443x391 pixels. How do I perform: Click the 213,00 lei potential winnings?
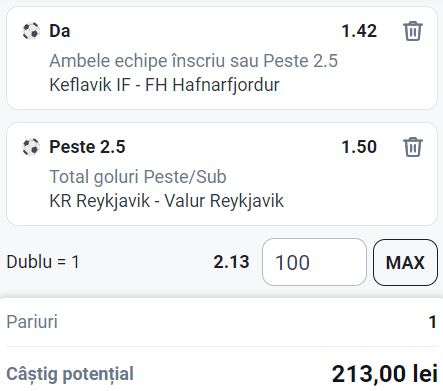pos(385,374)
